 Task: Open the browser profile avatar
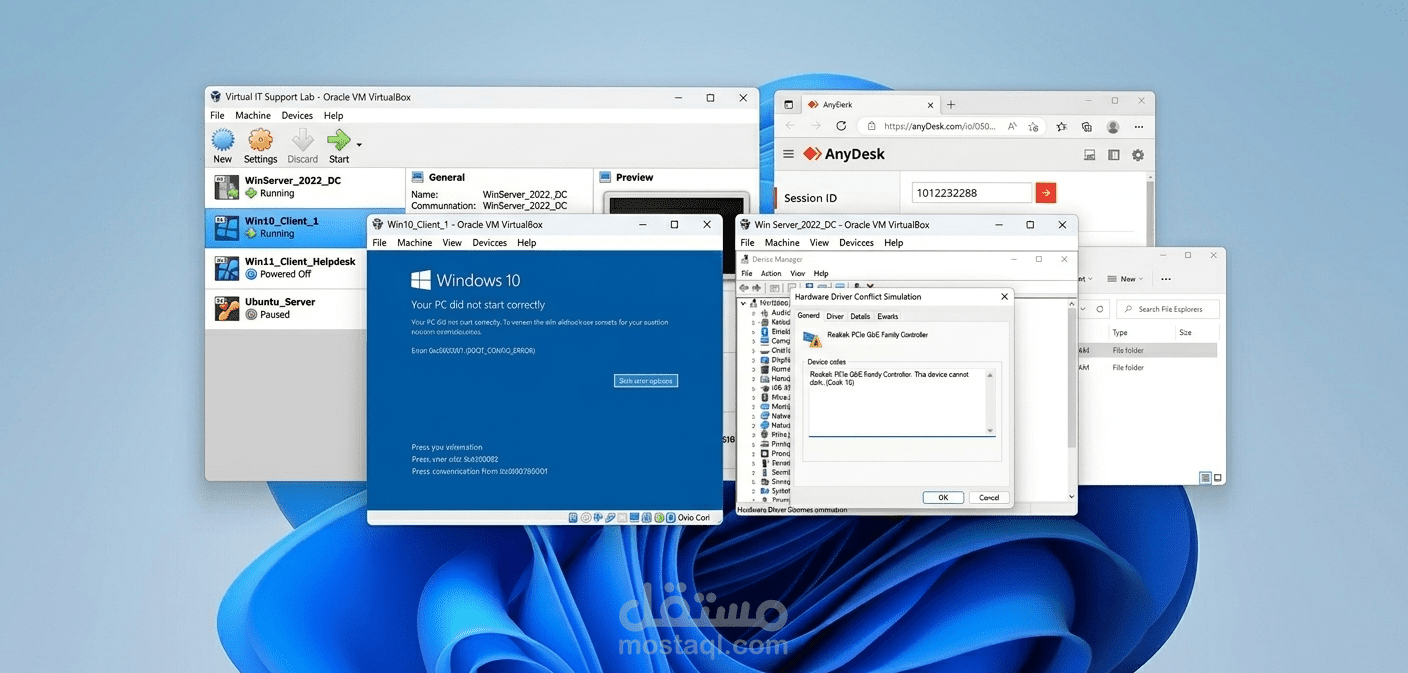click(x=1113, y=127)
